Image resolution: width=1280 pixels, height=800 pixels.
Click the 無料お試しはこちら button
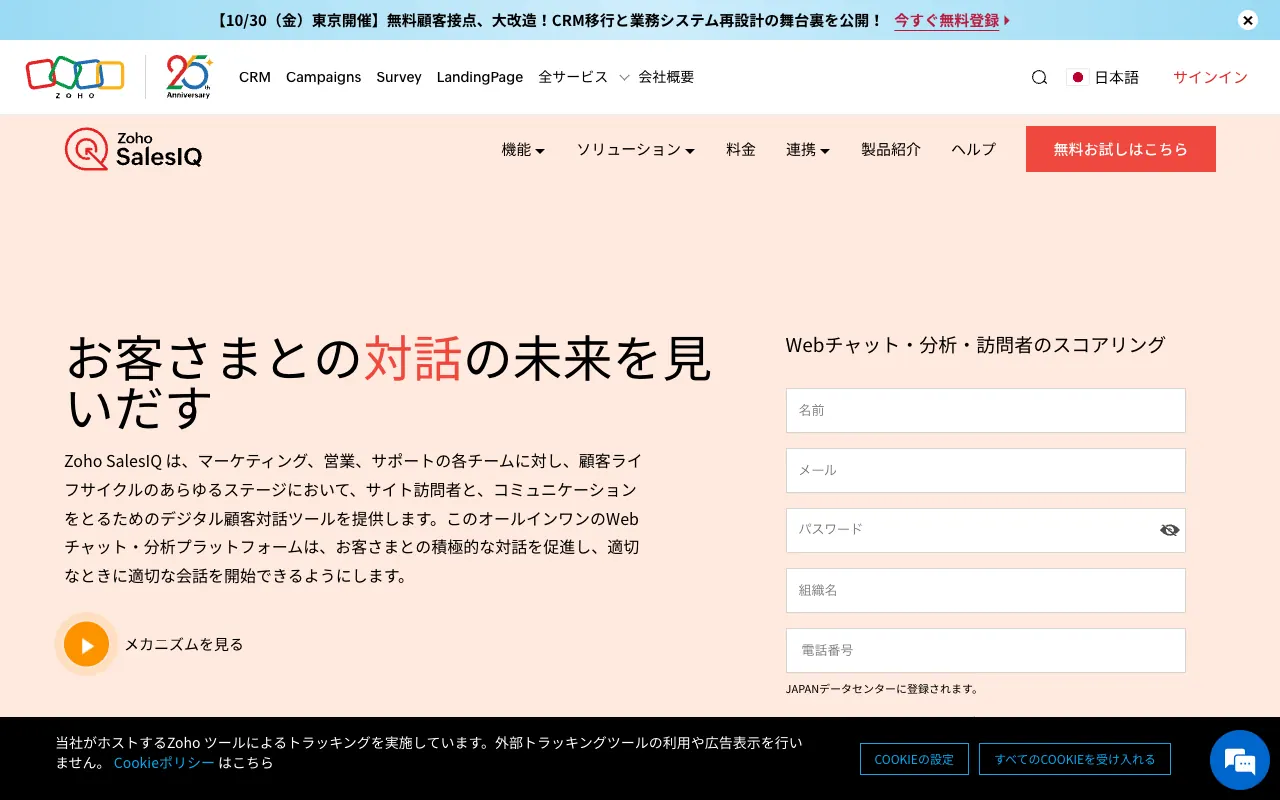coord(1121,149)
